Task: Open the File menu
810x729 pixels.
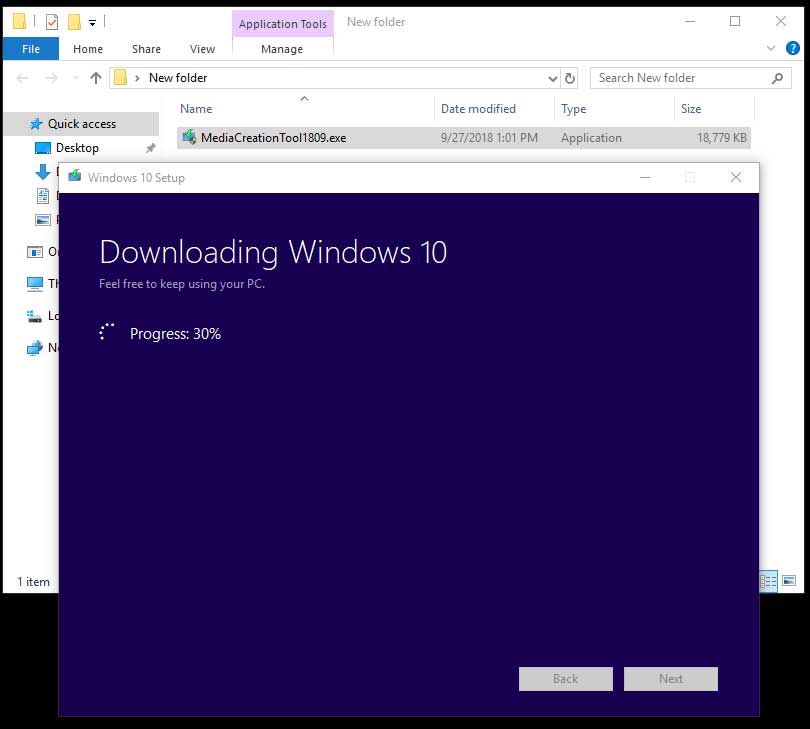Action: 31,49
